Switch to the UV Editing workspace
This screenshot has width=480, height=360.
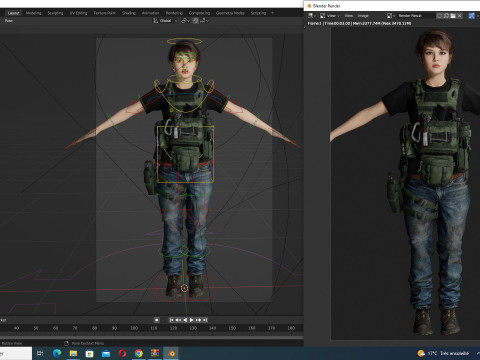[78, 13]
